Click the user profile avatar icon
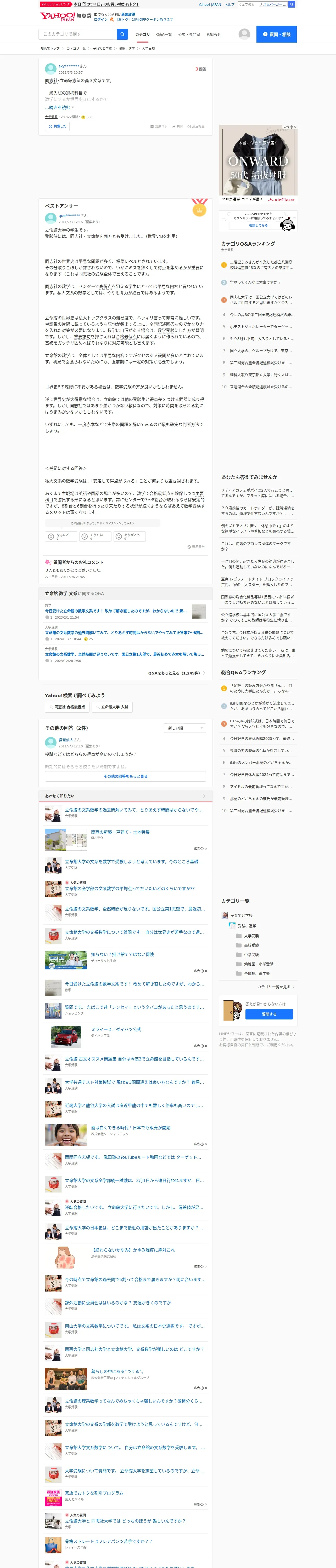This screenshot has width=336, height=1568. click(x=244, y=34)
